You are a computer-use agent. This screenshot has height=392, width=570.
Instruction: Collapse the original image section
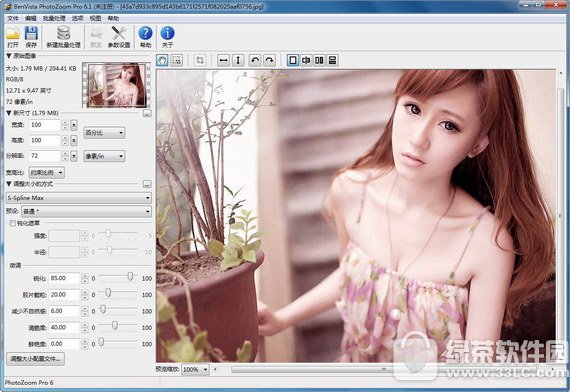point(9,56)
